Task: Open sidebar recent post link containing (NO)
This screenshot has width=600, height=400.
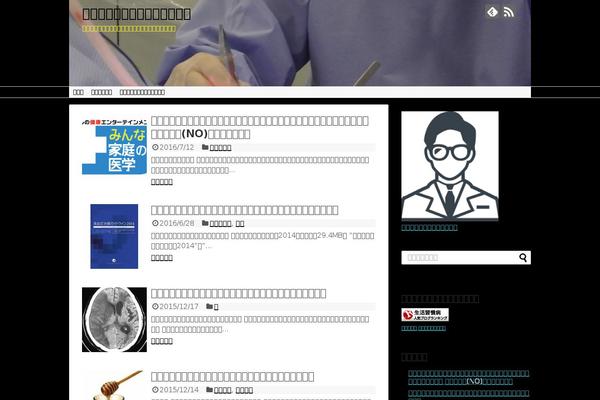Action: (x=468, y=377)
